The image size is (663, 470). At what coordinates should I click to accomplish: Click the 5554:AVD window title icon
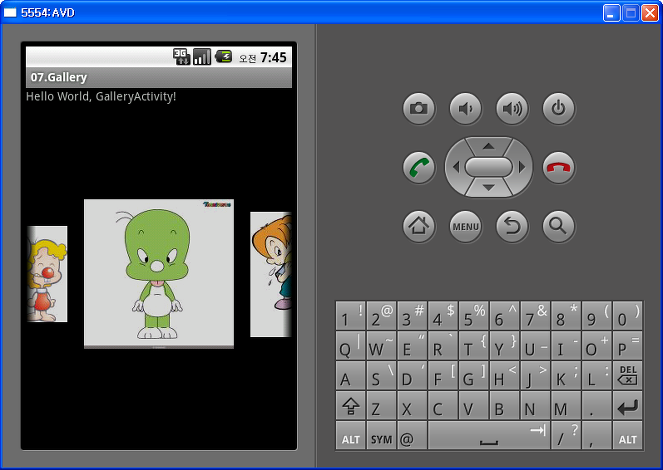[10, 13]
